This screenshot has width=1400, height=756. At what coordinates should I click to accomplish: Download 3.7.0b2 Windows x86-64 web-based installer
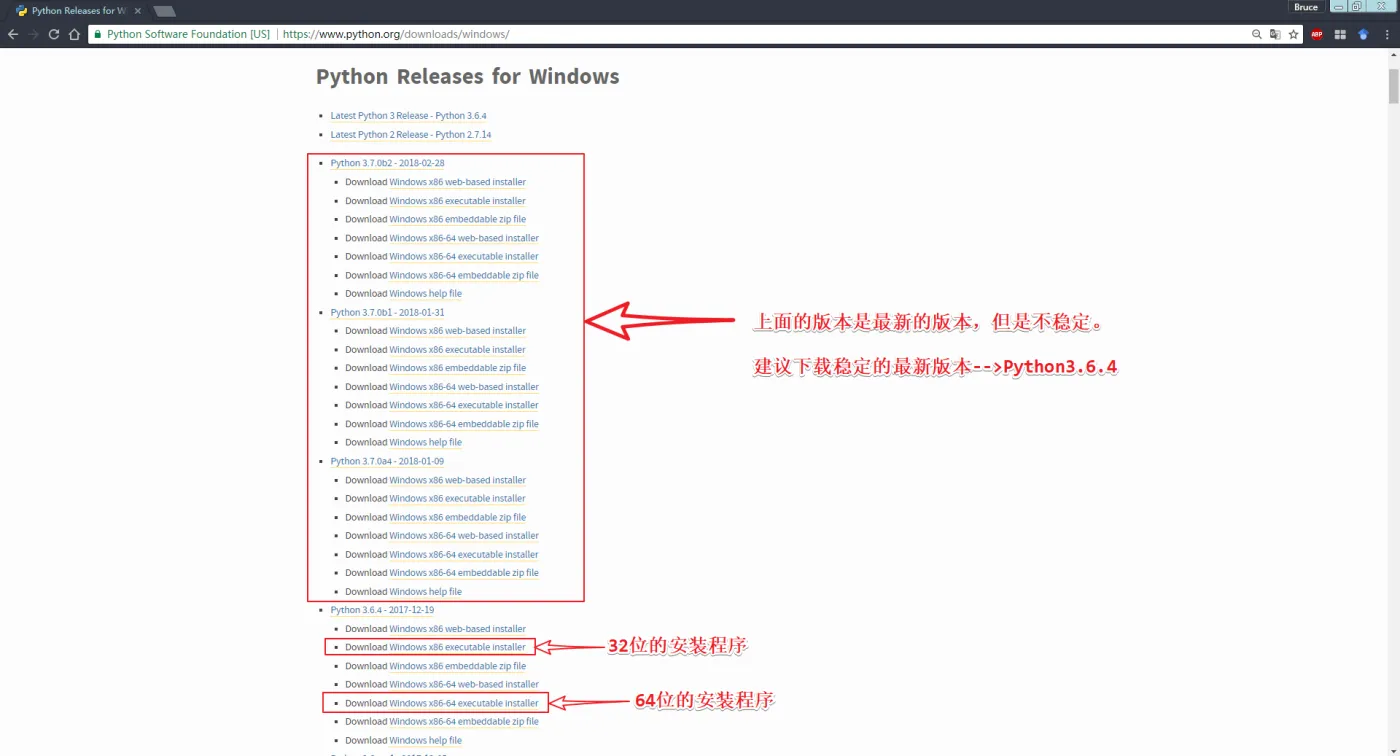coord(464,238)
